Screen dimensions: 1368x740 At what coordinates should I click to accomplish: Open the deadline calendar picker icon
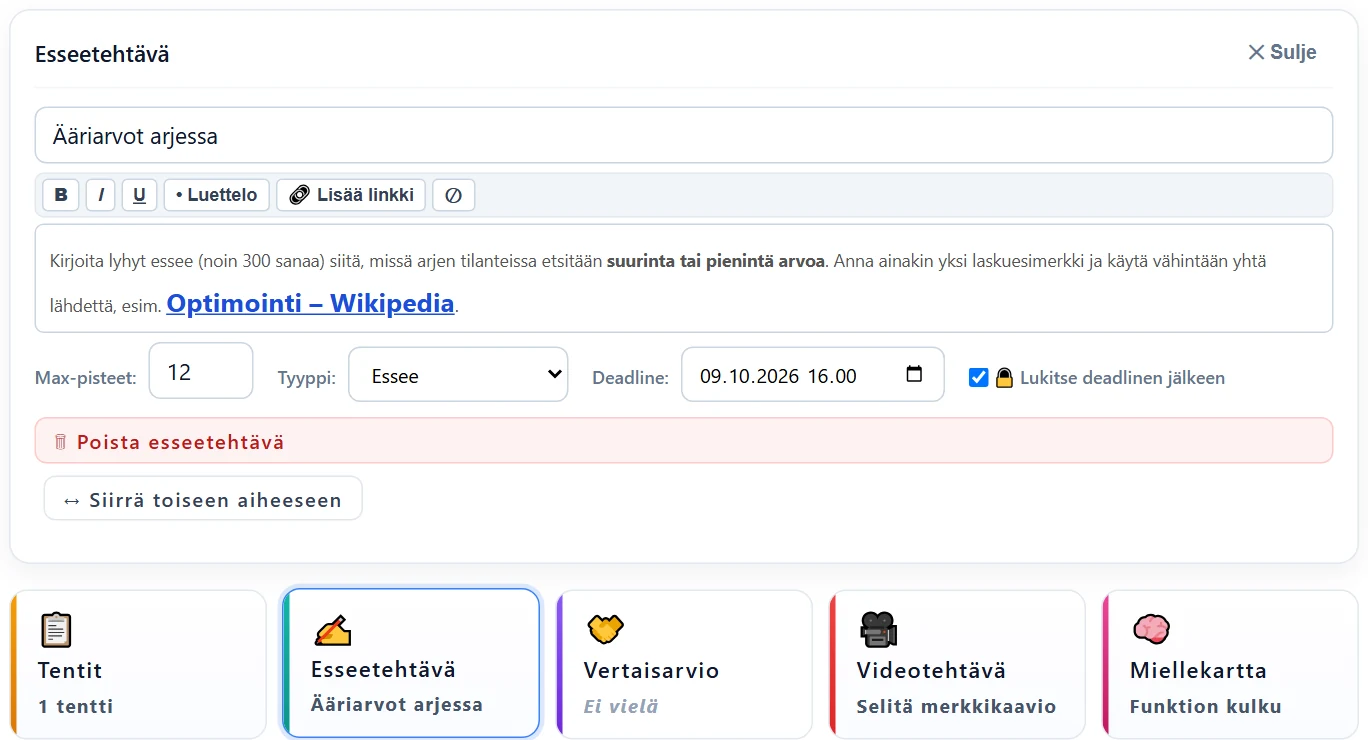pos(914,375)
